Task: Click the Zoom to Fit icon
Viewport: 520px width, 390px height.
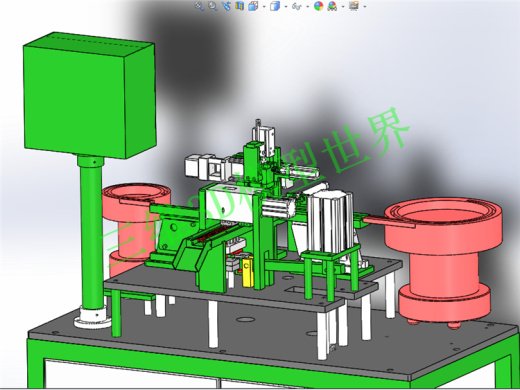Action: [199, 6]
